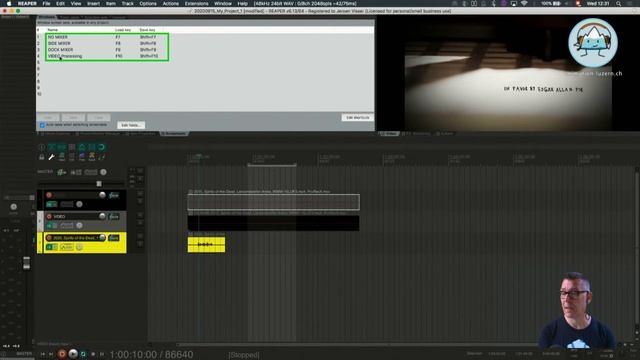640x360 pixels.
Task: Toggle auto-save when switching screensets checkbox
Action: pos(42,125)
